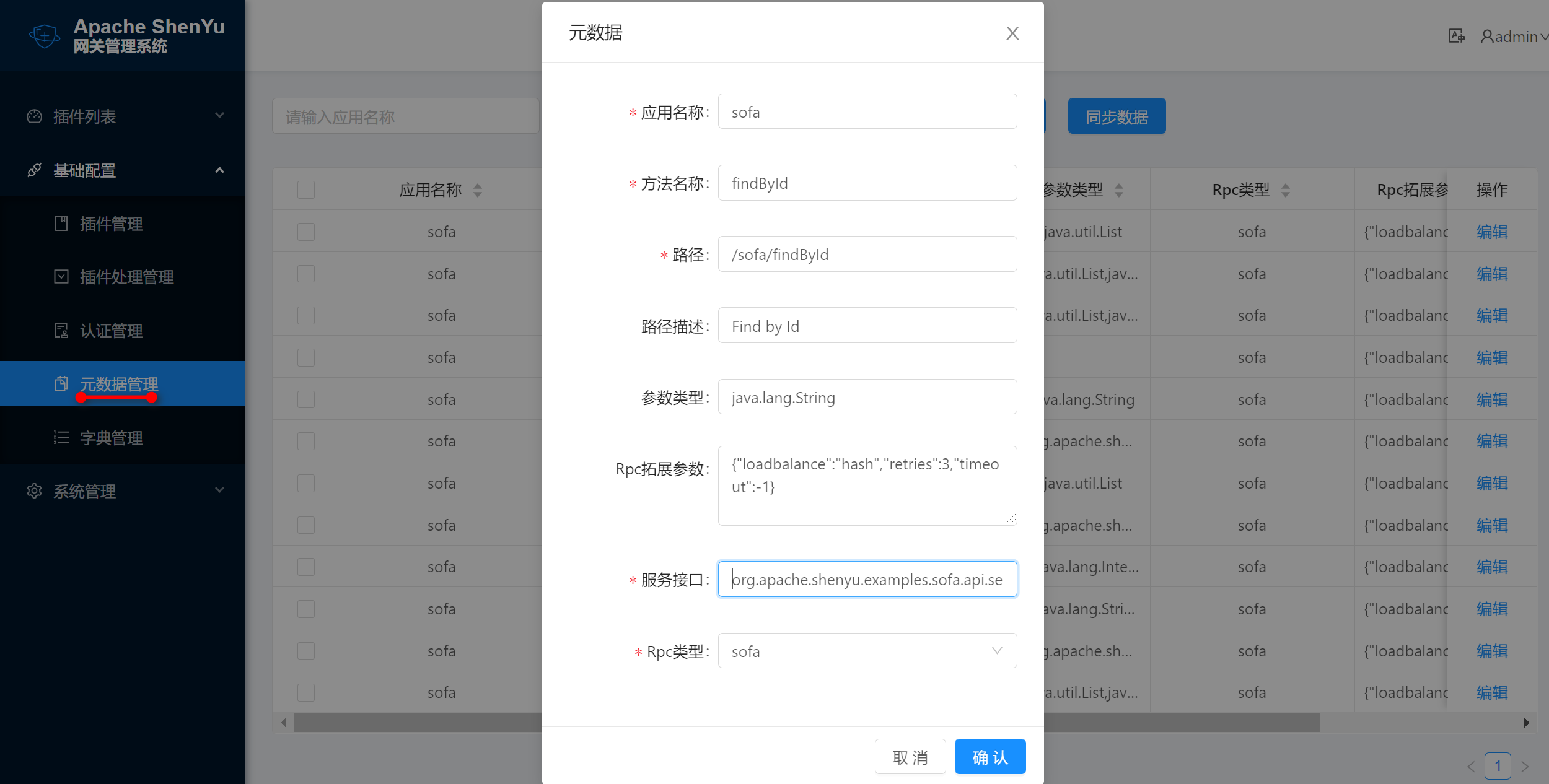Open 插件处理管理 menu item
This screenshot has width=1549, height=784.
[x=126, y=277]
